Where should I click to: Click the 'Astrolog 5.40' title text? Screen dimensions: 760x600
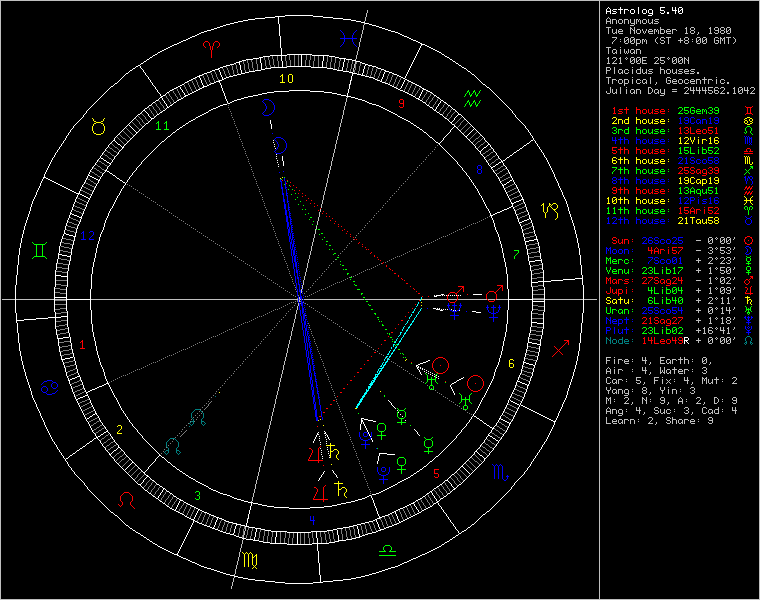(644, 11)
